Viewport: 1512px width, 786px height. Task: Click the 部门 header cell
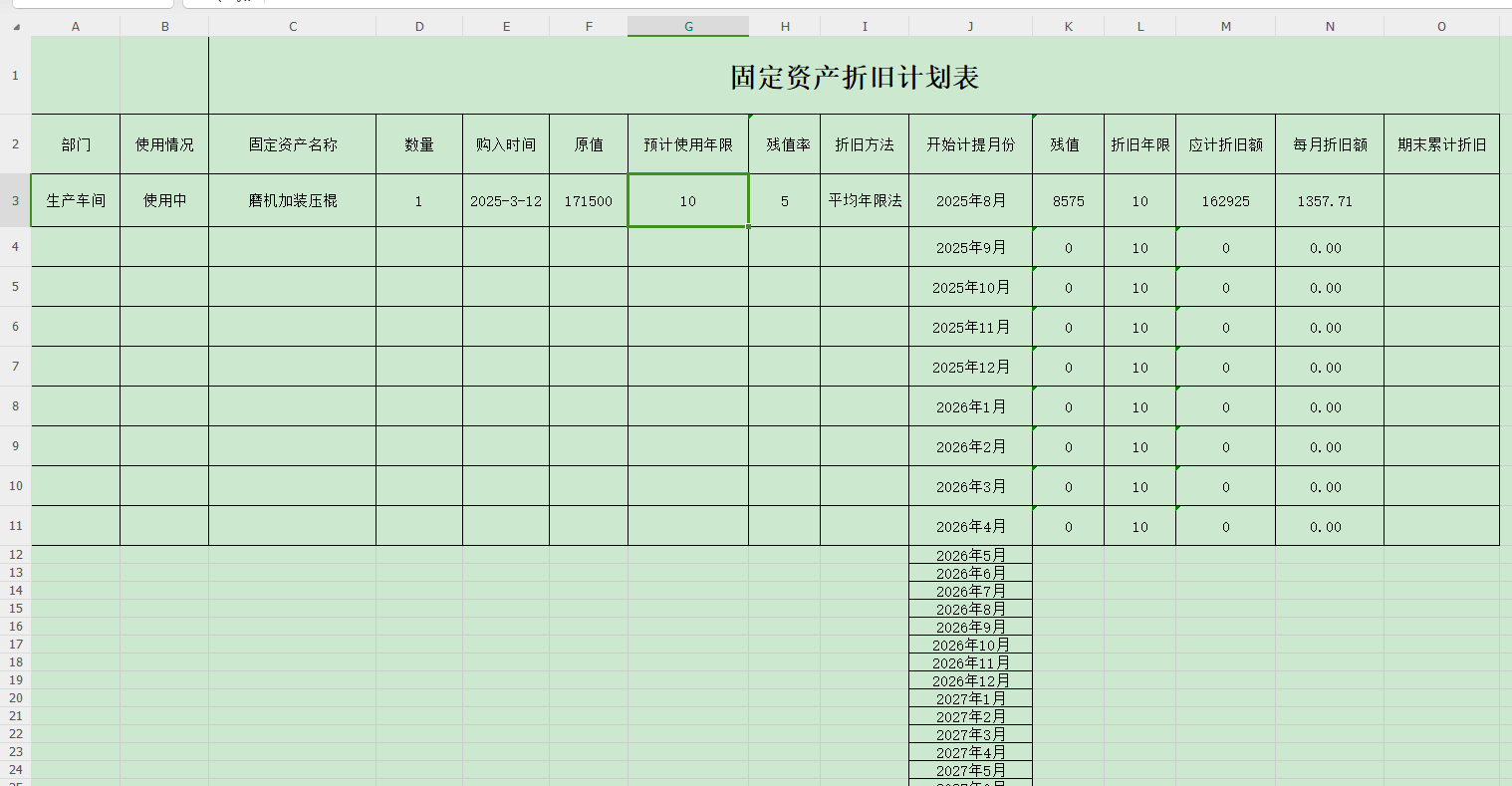[x=76, y=144]
